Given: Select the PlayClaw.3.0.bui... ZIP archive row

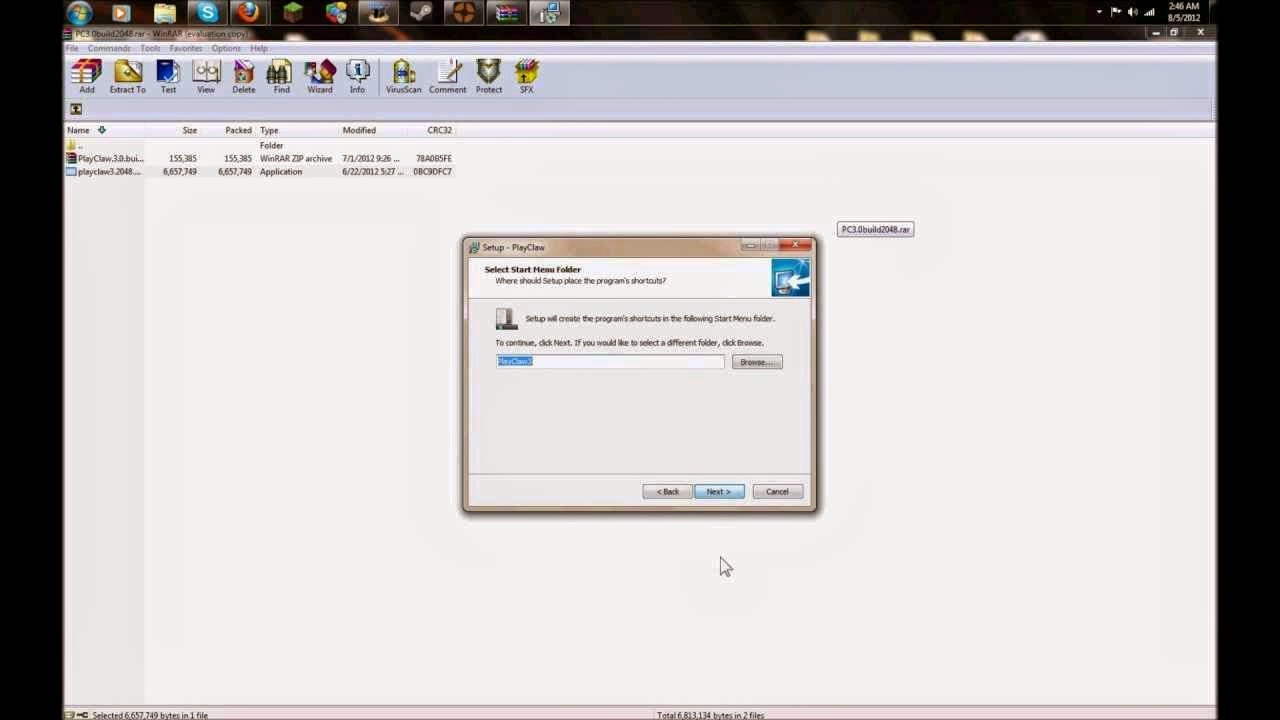Looking at the screenshot, I should coord(259,158).
